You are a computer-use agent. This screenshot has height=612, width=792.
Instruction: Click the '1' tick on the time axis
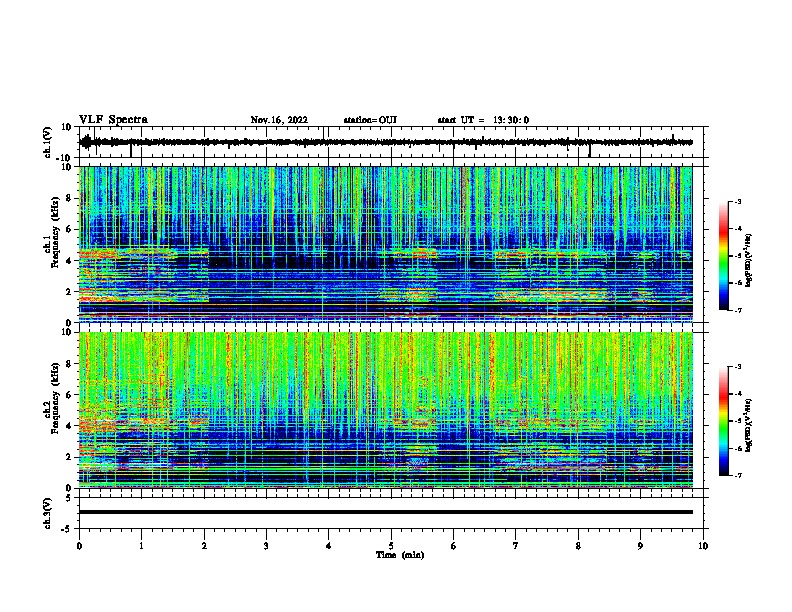(x=142, y=546)
